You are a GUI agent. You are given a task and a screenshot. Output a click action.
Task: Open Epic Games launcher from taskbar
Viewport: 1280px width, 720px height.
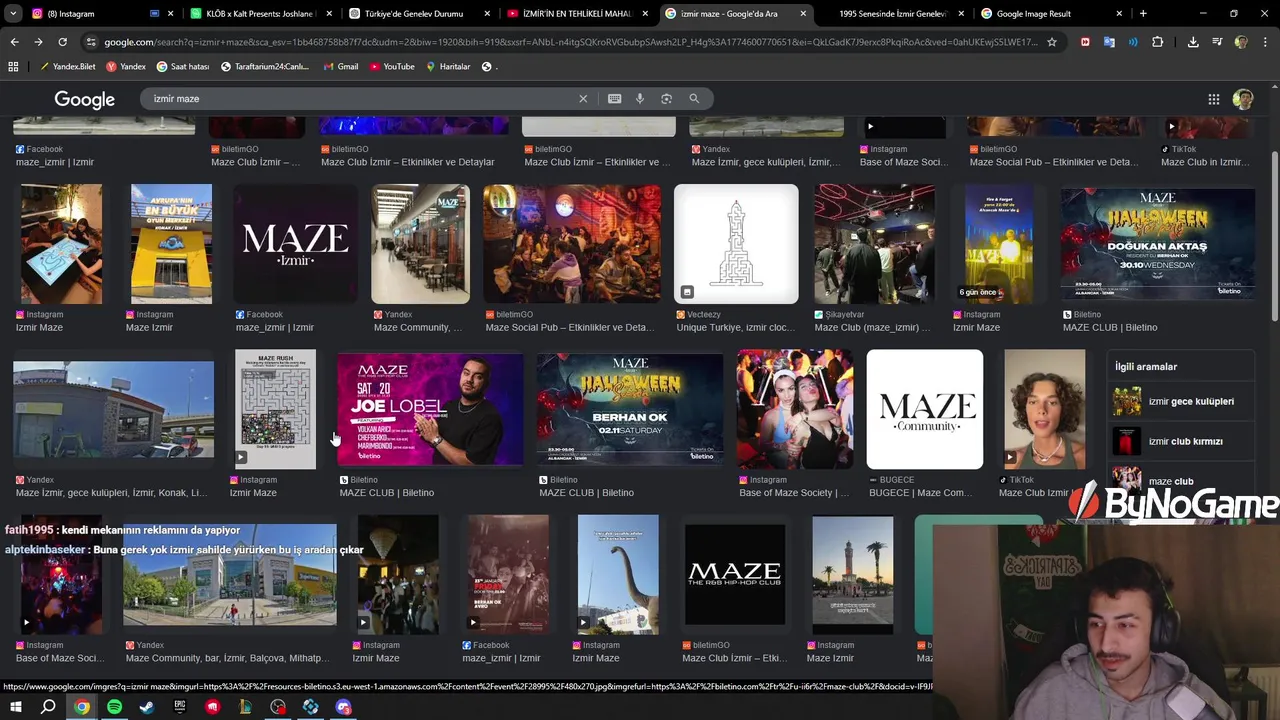(180, 707)
